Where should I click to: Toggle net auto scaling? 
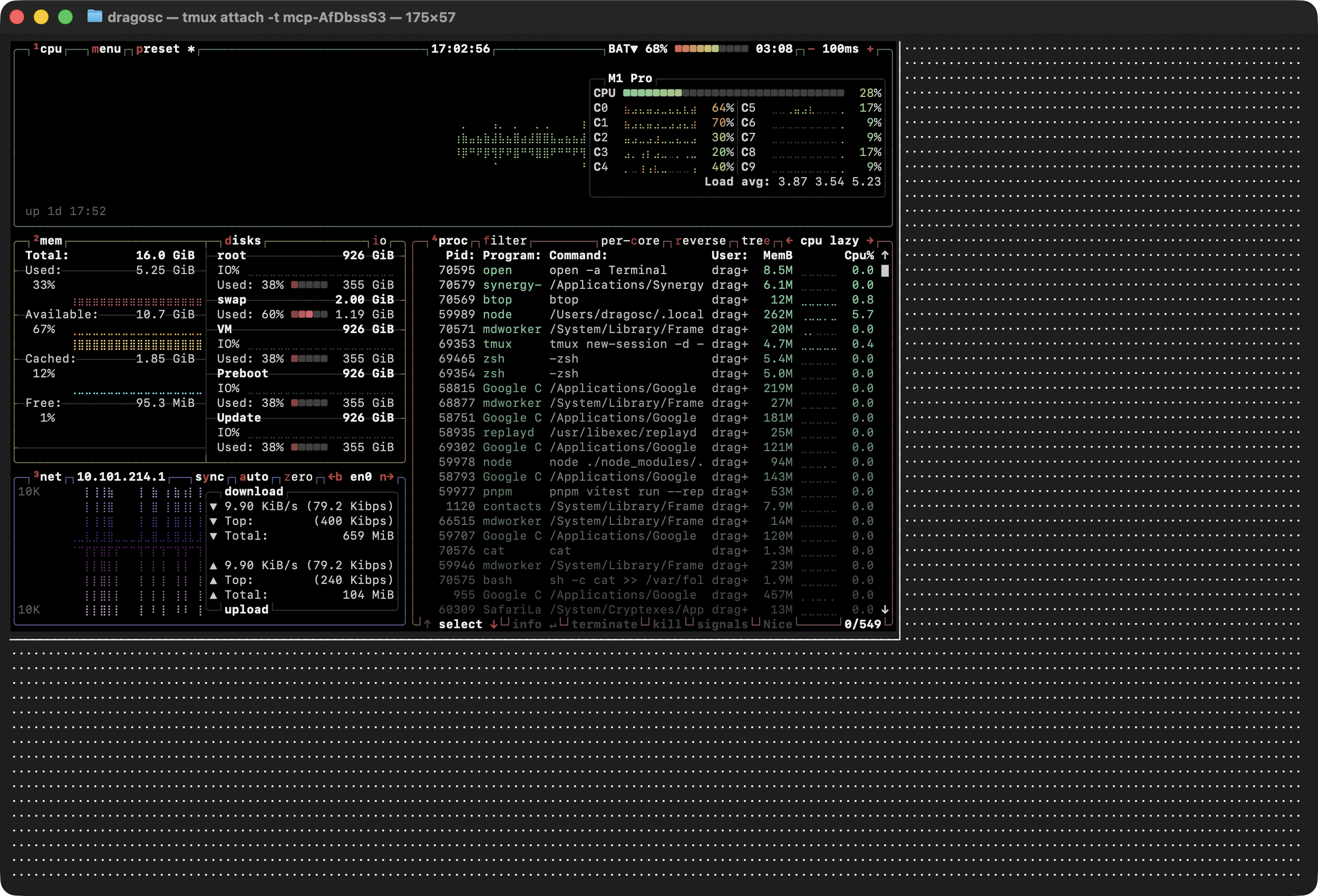click(254, 477)
